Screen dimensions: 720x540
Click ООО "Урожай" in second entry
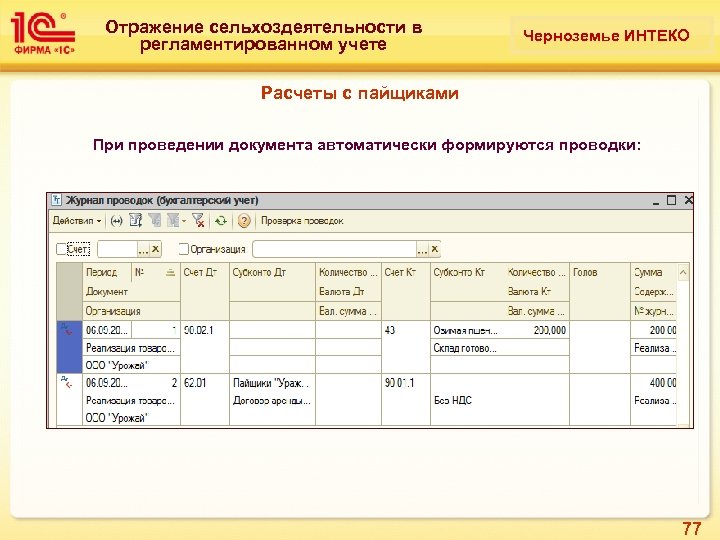pyautogui.click(x=131, y=418)
